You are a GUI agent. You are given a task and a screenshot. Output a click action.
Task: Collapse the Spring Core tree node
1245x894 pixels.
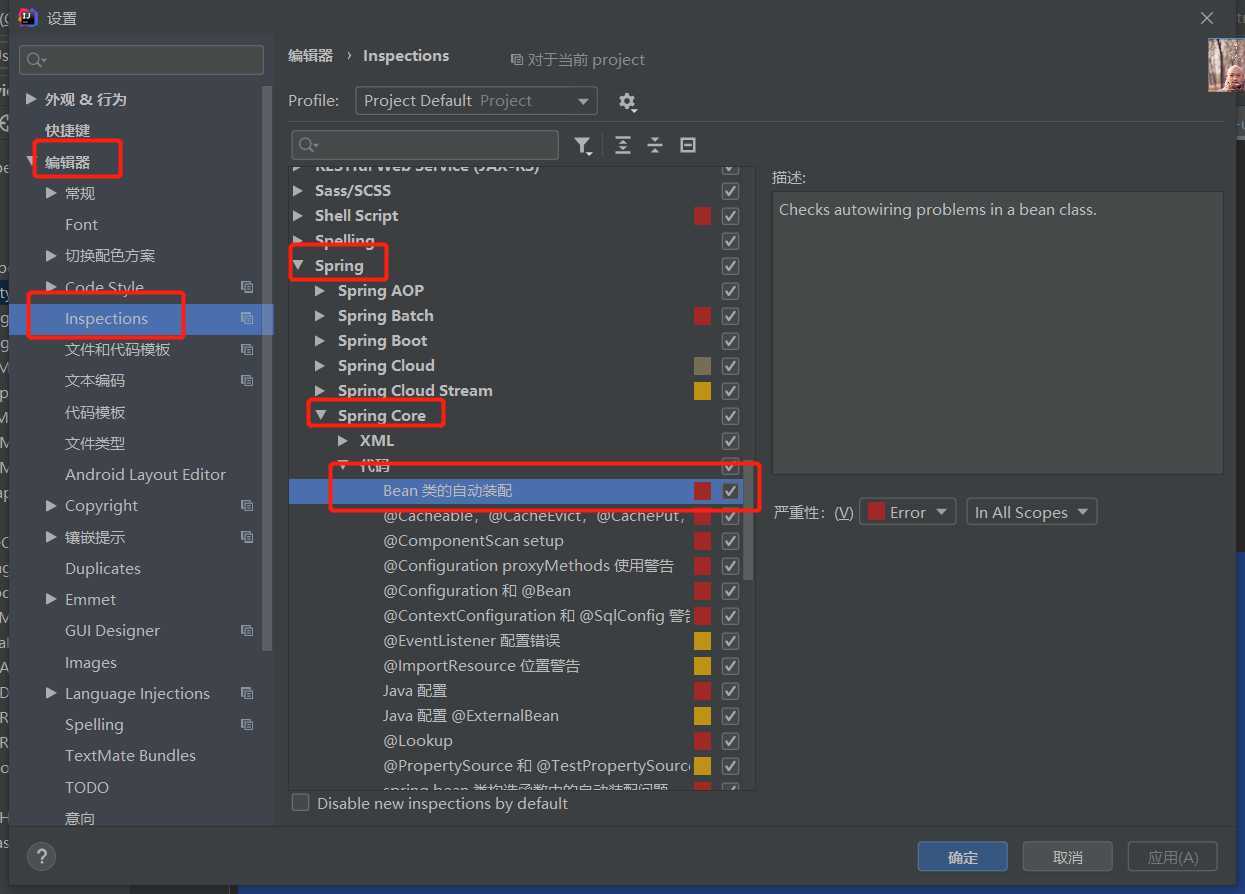320,415
